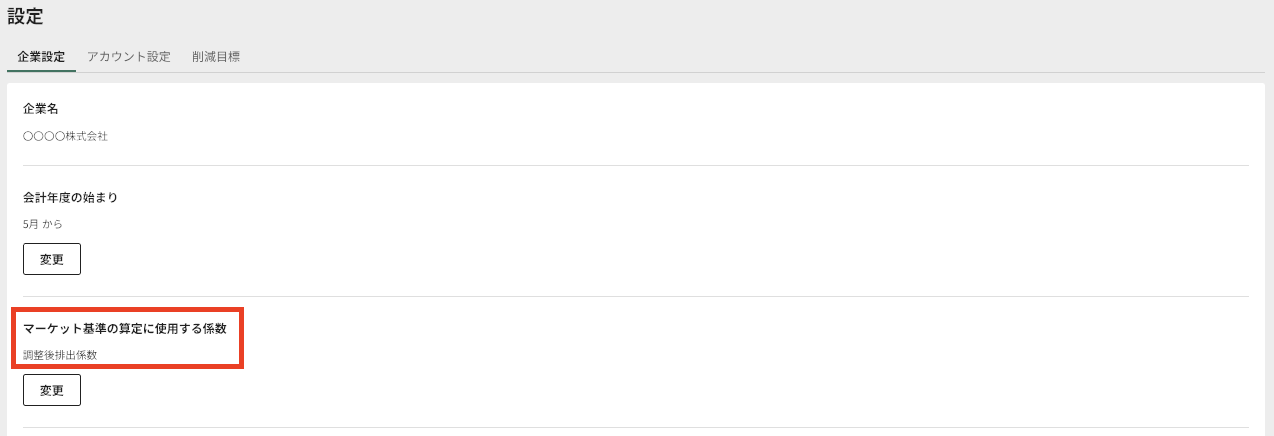The image size is (1274, 436).
Task: Click マーケット基準の算定に使用する係数 heading
Action: pos(131,329)
